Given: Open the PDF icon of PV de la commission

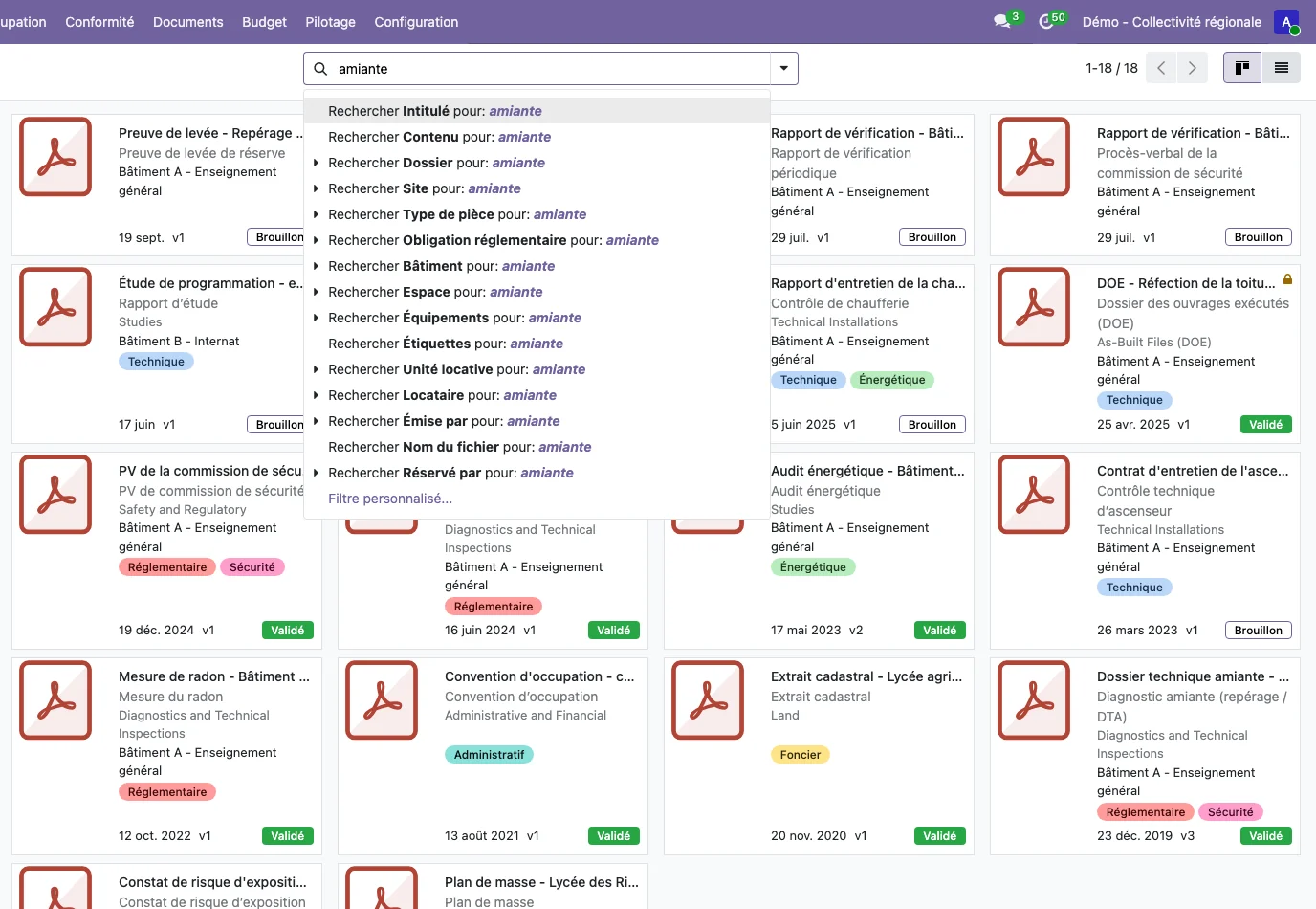Looking at the screenshot, I should click(55, 494).
